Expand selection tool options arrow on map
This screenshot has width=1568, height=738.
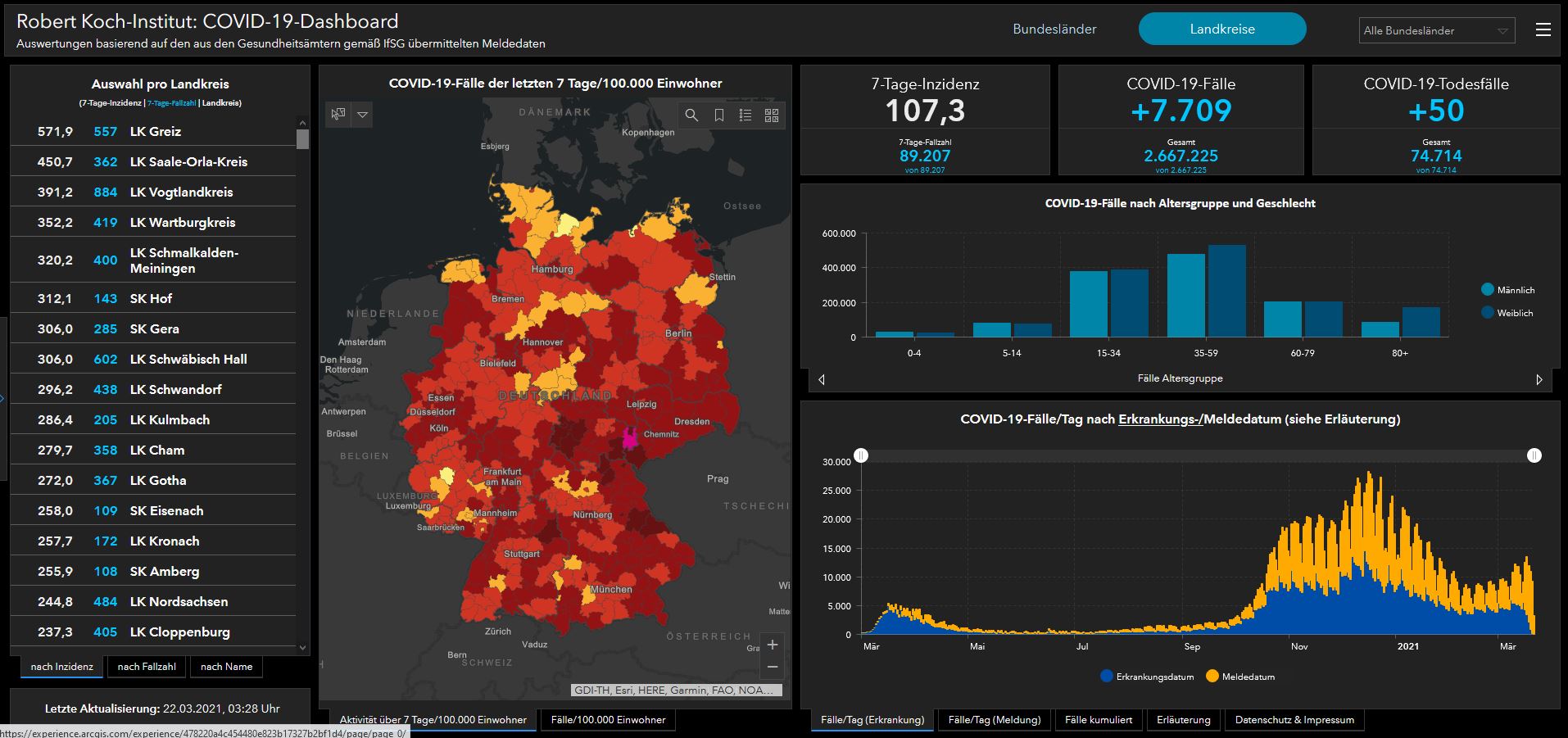[362, 115]
